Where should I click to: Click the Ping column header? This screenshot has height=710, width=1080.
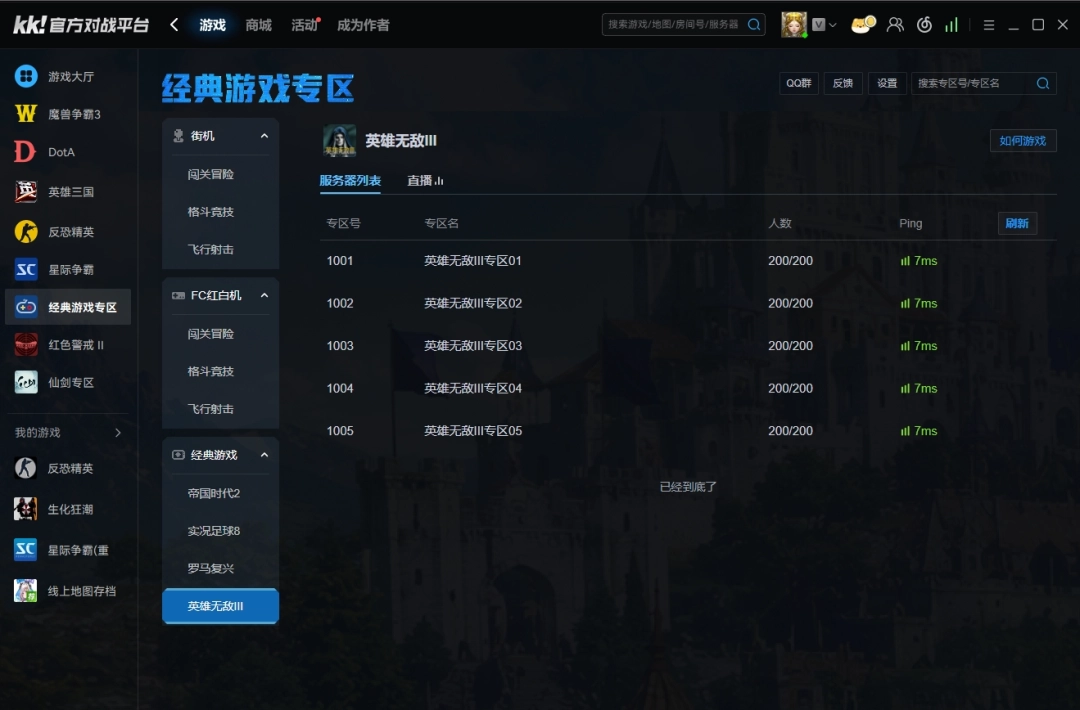[x=911, y=223]
